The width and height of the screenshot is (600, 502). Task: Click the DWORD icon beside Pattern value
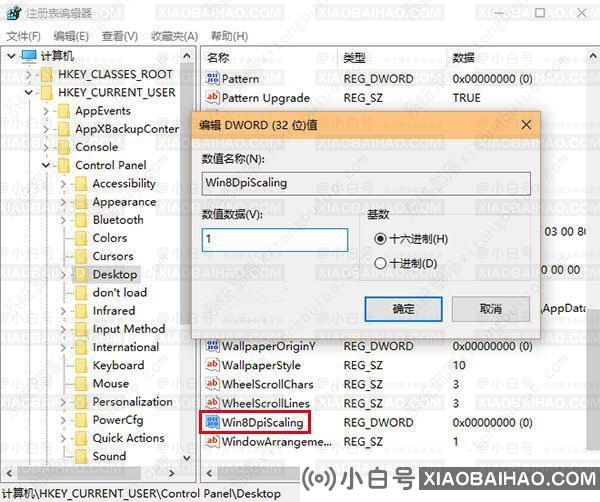[212, 78]
